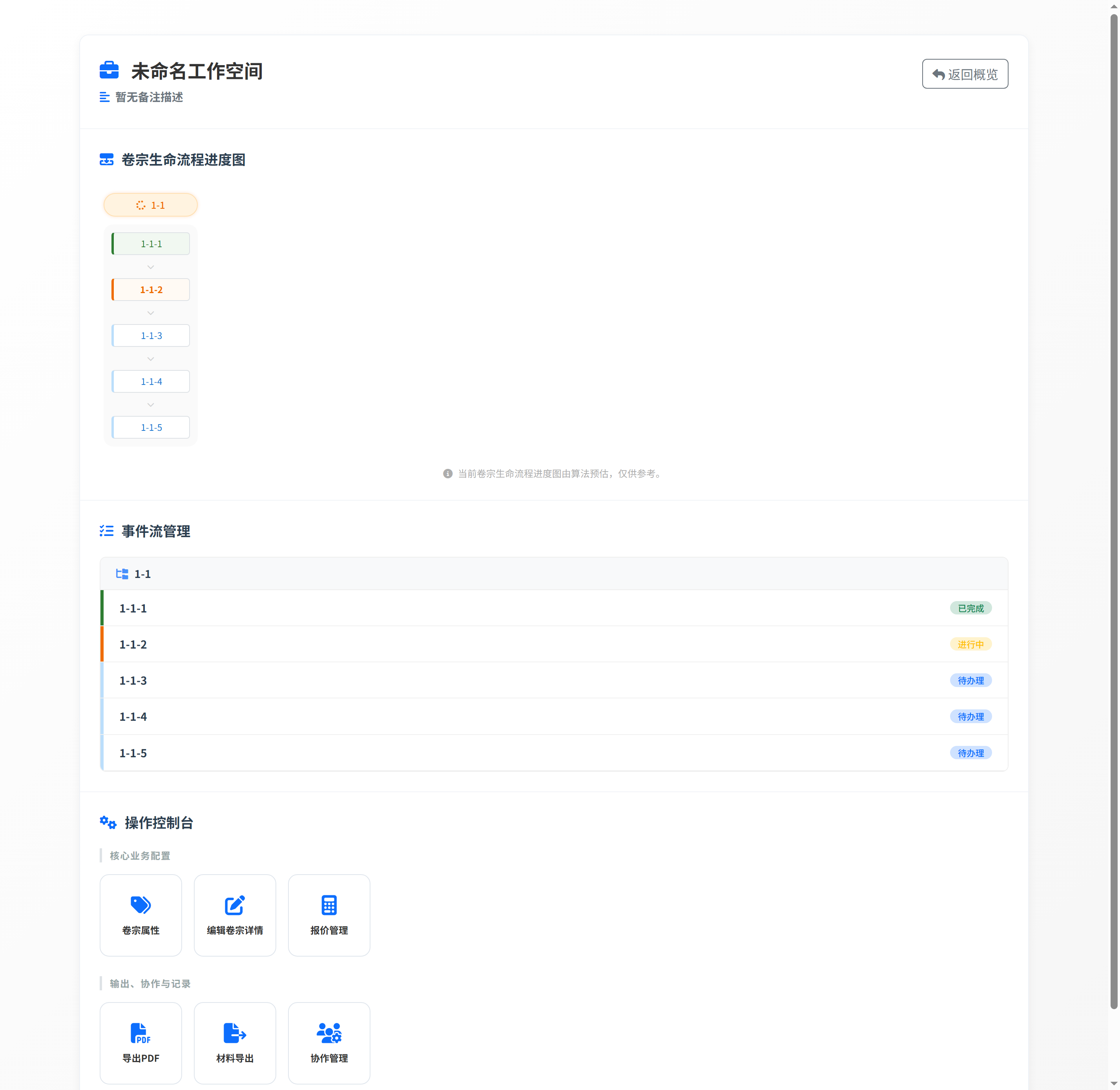Click the 报价管理 calculator icon
This screenshot has width=1120, height=1090.
click(329, 905)
